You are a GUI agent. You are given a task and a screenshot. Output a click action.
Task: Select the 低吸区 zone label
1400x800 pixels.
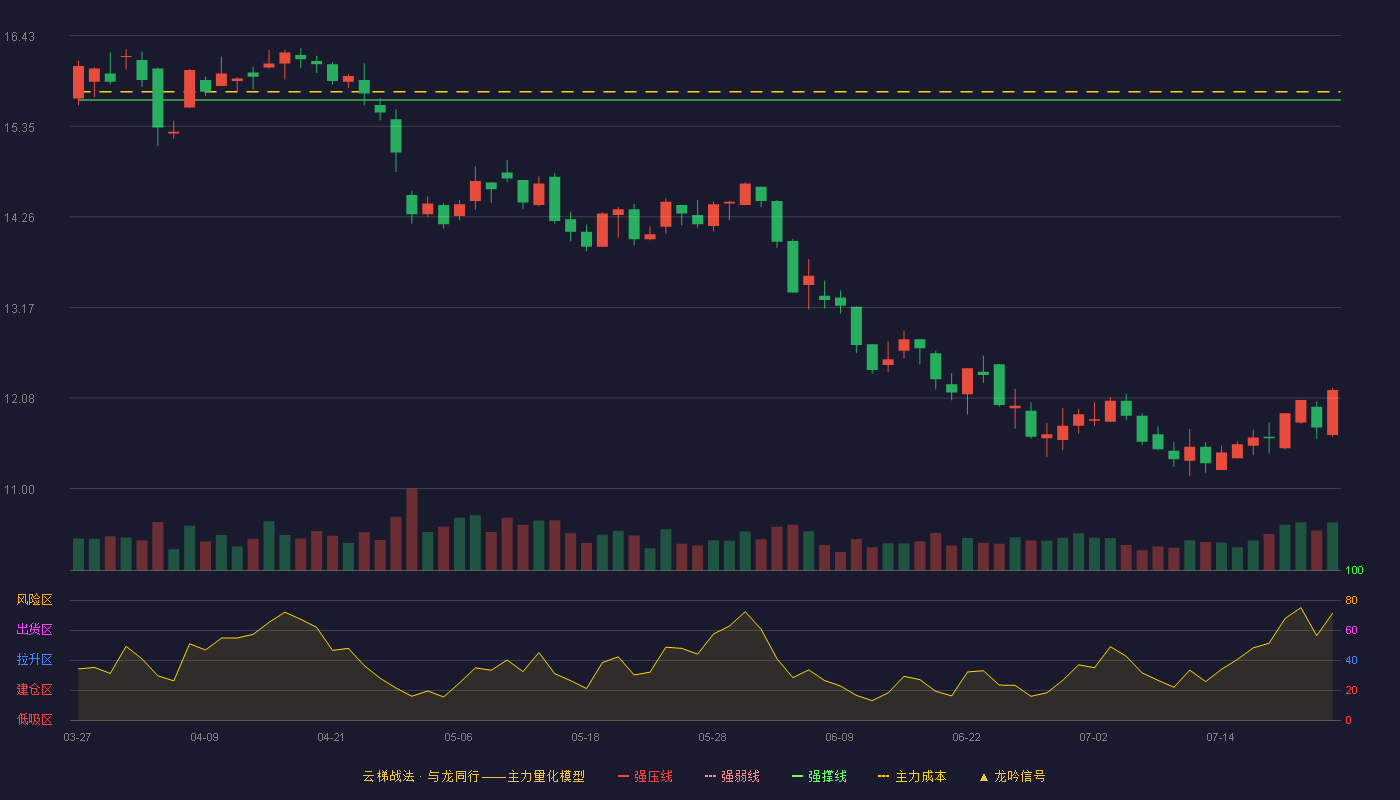click(x=34, y=720)
